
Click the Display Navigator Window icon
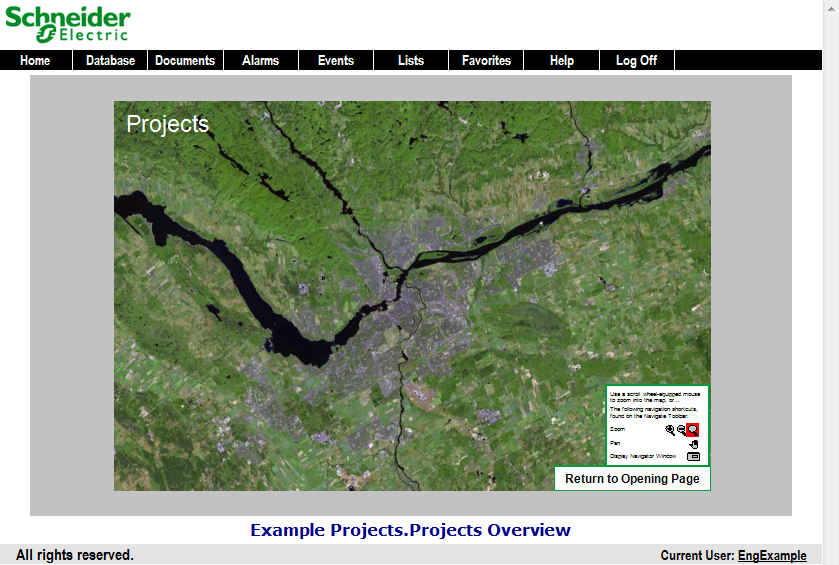point(693,456)
